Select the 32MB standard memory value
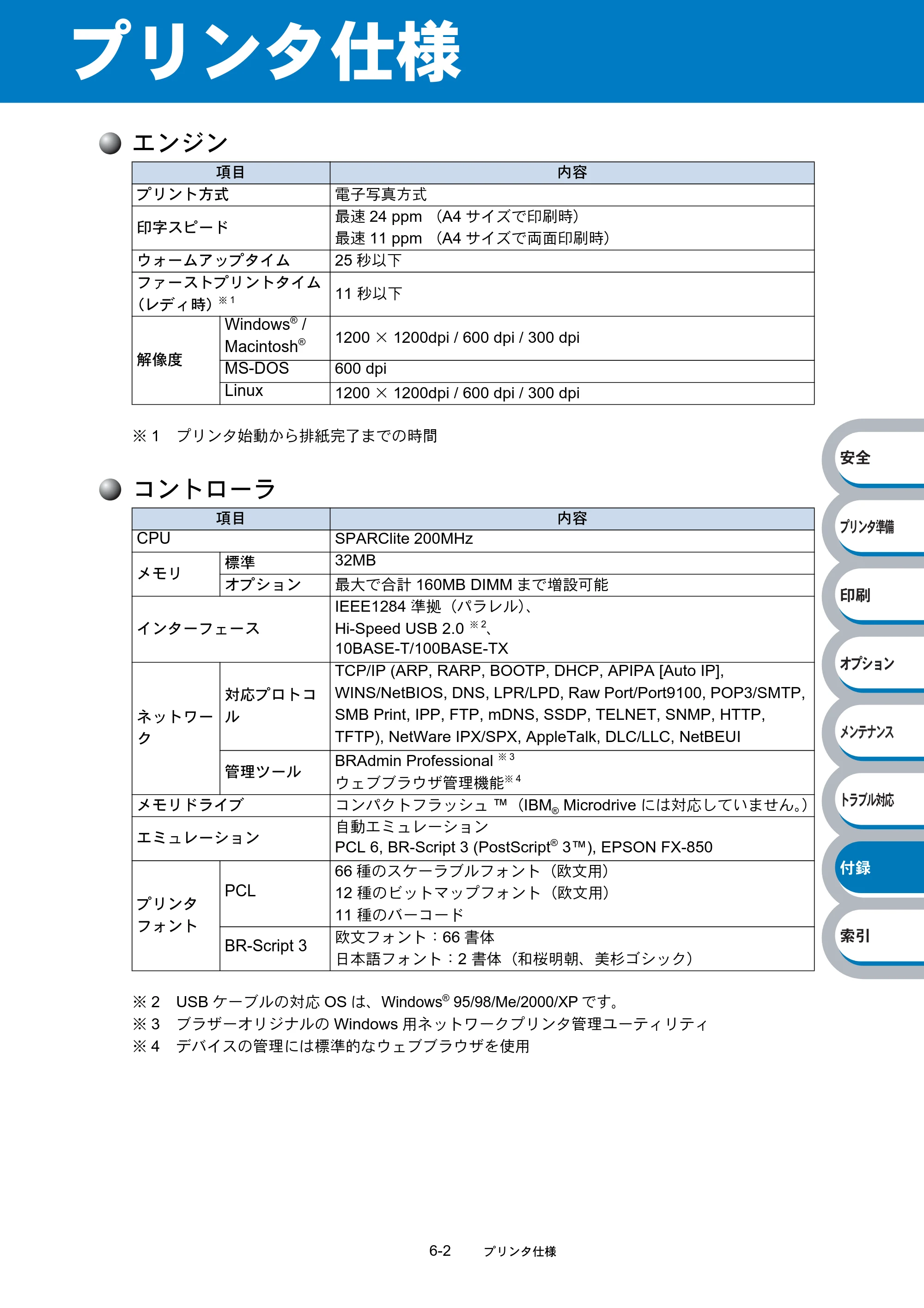Viewport: 924px width, 1308px height. 355,560
